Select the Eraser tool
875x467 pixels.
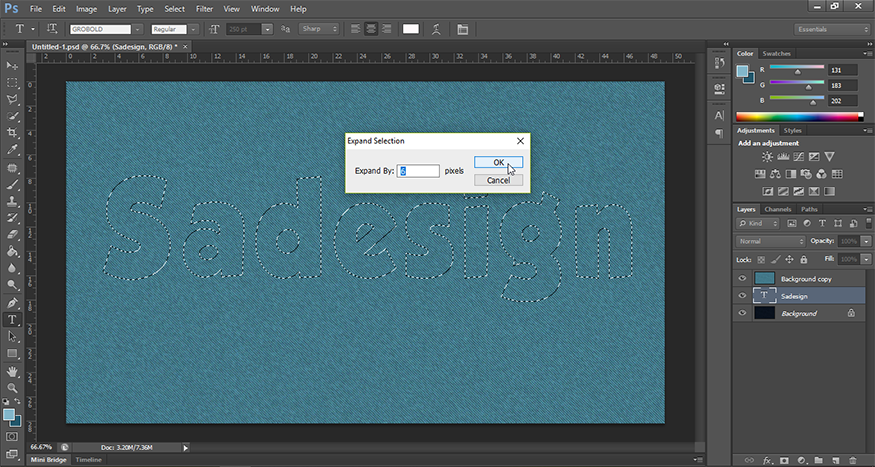(12, 234)
